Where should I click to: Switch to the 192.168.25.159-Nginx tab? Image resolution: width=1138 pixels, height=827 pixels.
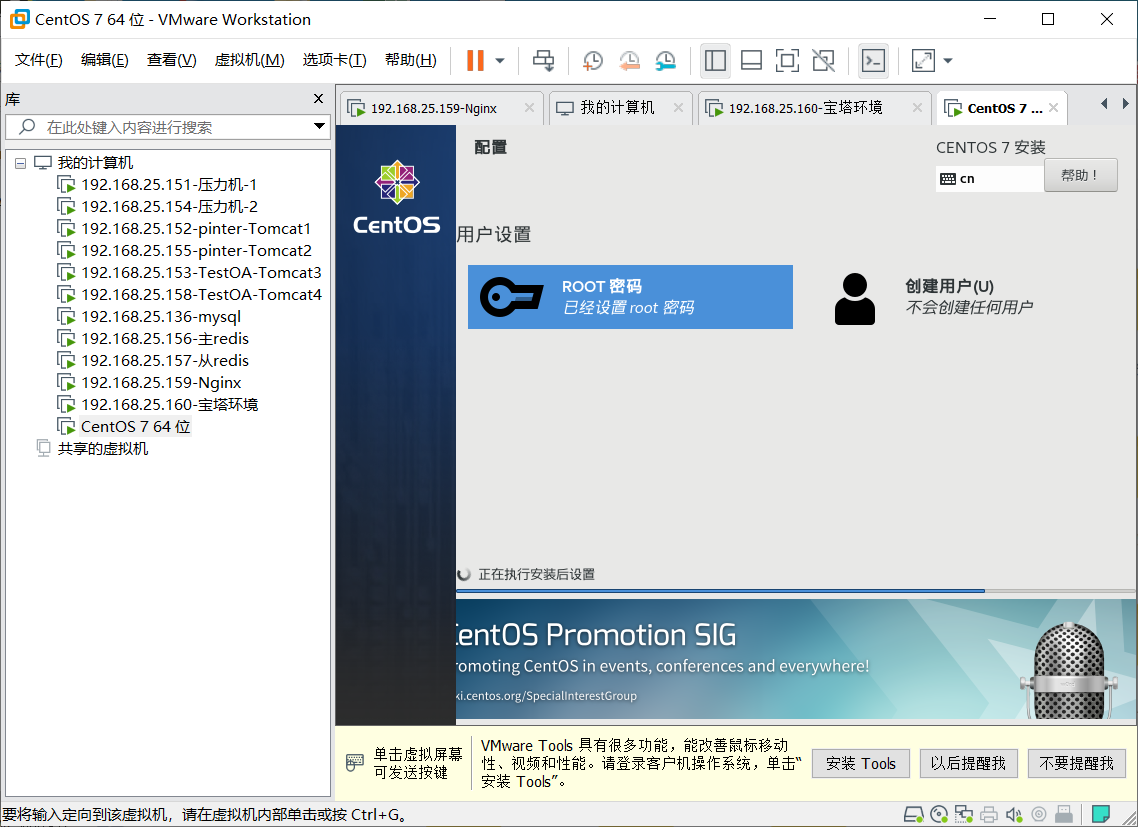pyautogui.click(x=433, y=108)
